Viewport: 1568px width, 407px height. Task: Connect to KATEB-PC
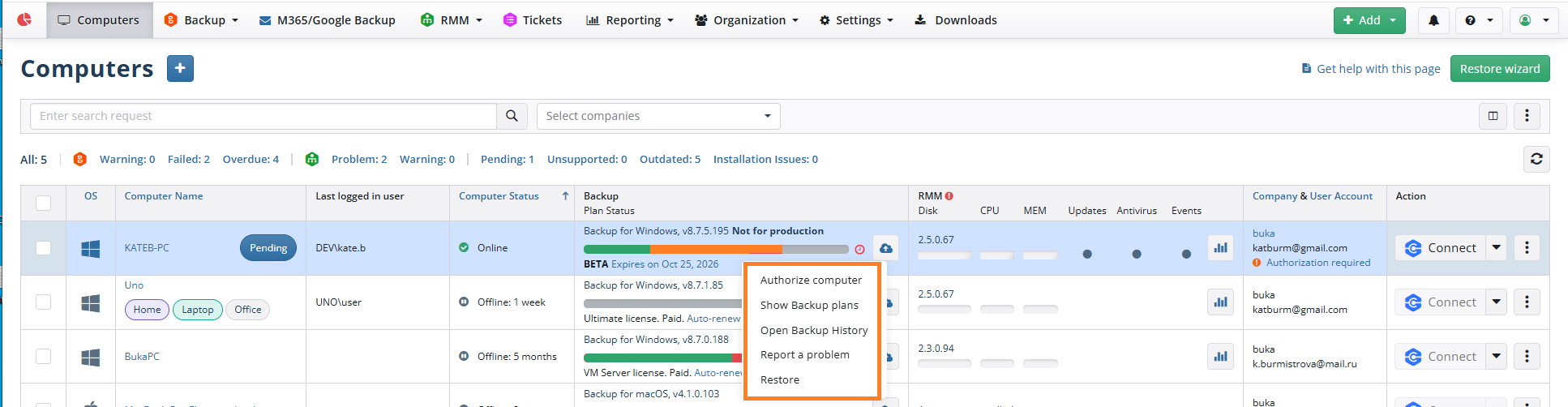click(x=1441, y=248)
